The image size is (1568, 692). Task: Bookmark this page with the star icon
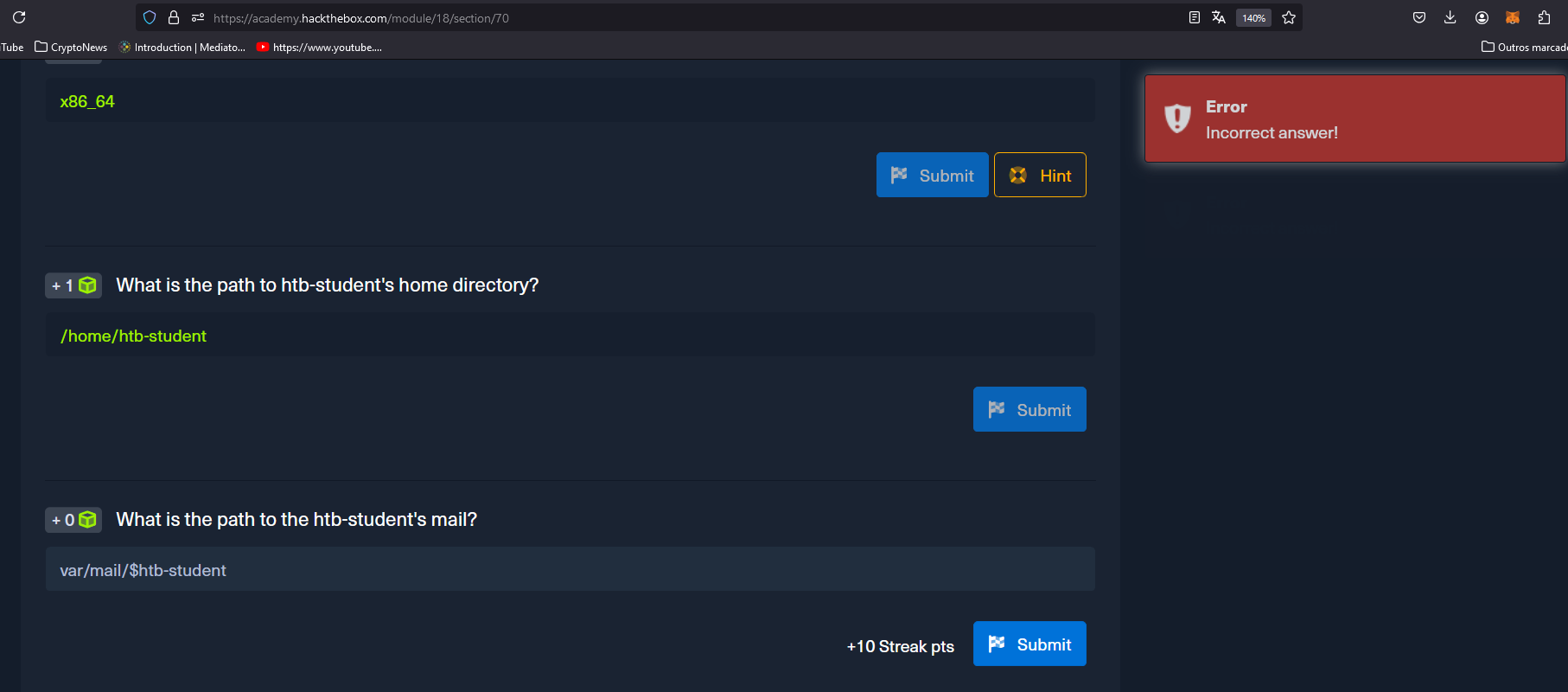tap(1289, 17)
